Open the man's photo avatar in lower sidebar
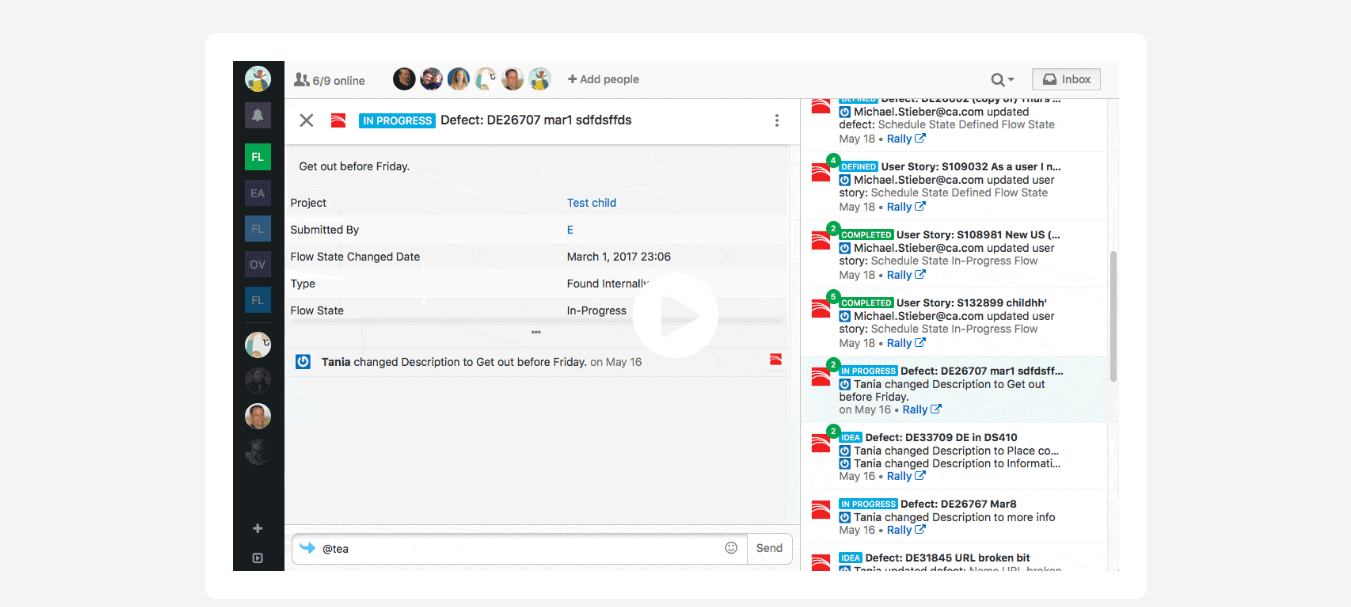 (x=258, y=416)
